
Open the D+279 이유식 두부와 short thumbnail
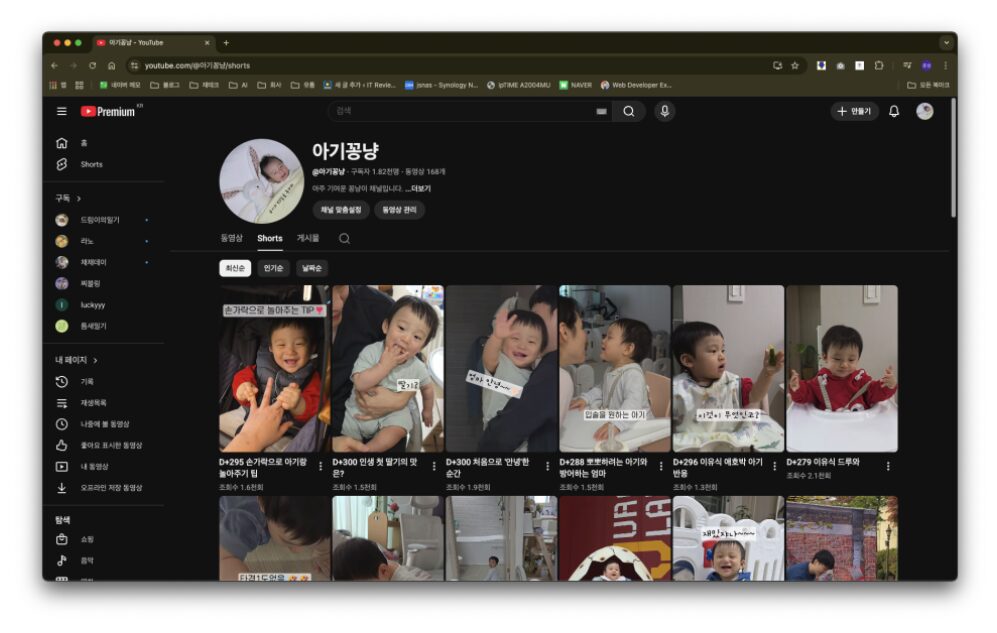point(841,368)
